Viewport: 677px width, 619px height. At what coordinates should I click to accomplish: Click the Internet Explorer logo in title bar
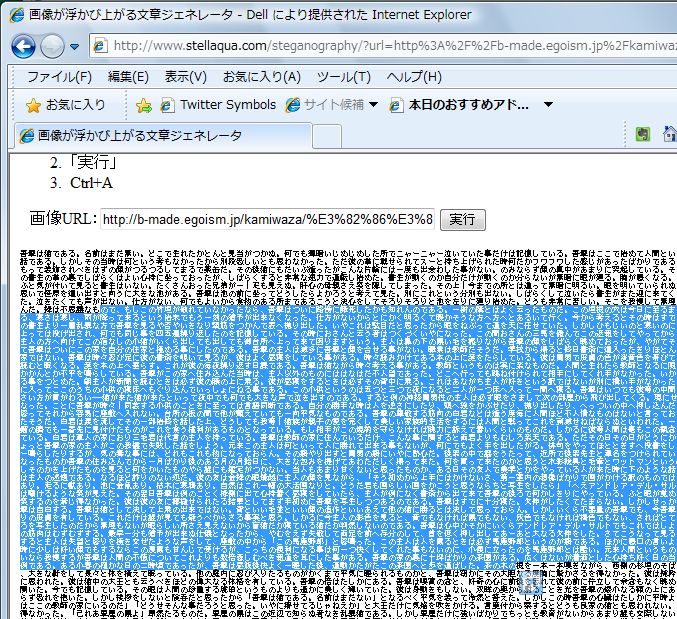(17, 15)
